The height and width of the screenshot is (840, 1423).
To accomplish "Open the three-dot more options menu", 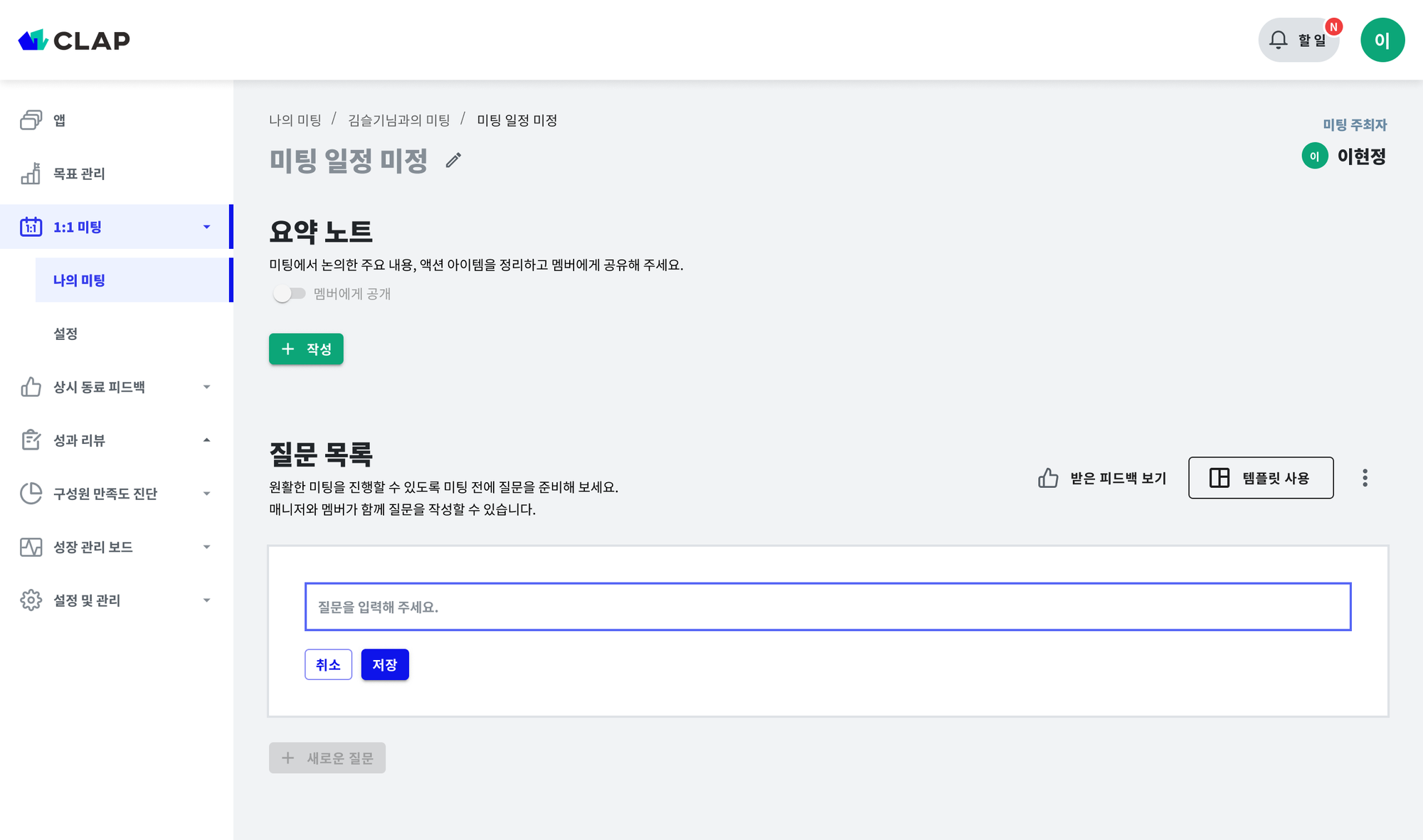I will coord(1365,478).
